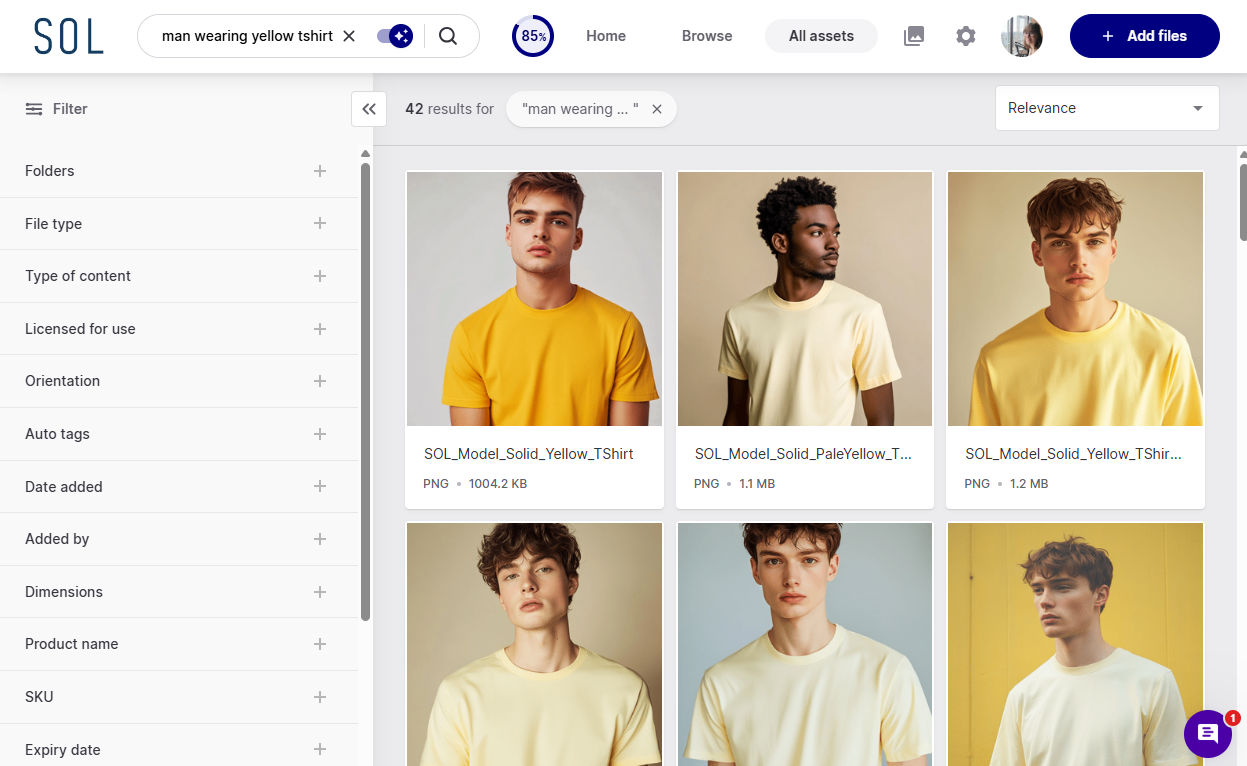
Task: Click the Add files button
Action: (1145, 36)
